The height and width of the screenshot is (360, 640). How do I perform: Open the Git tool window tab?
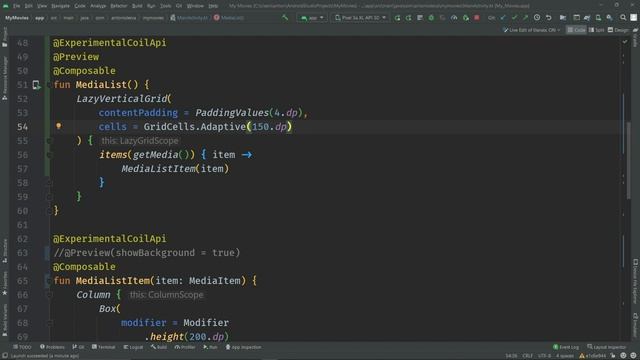click(78, 347)
